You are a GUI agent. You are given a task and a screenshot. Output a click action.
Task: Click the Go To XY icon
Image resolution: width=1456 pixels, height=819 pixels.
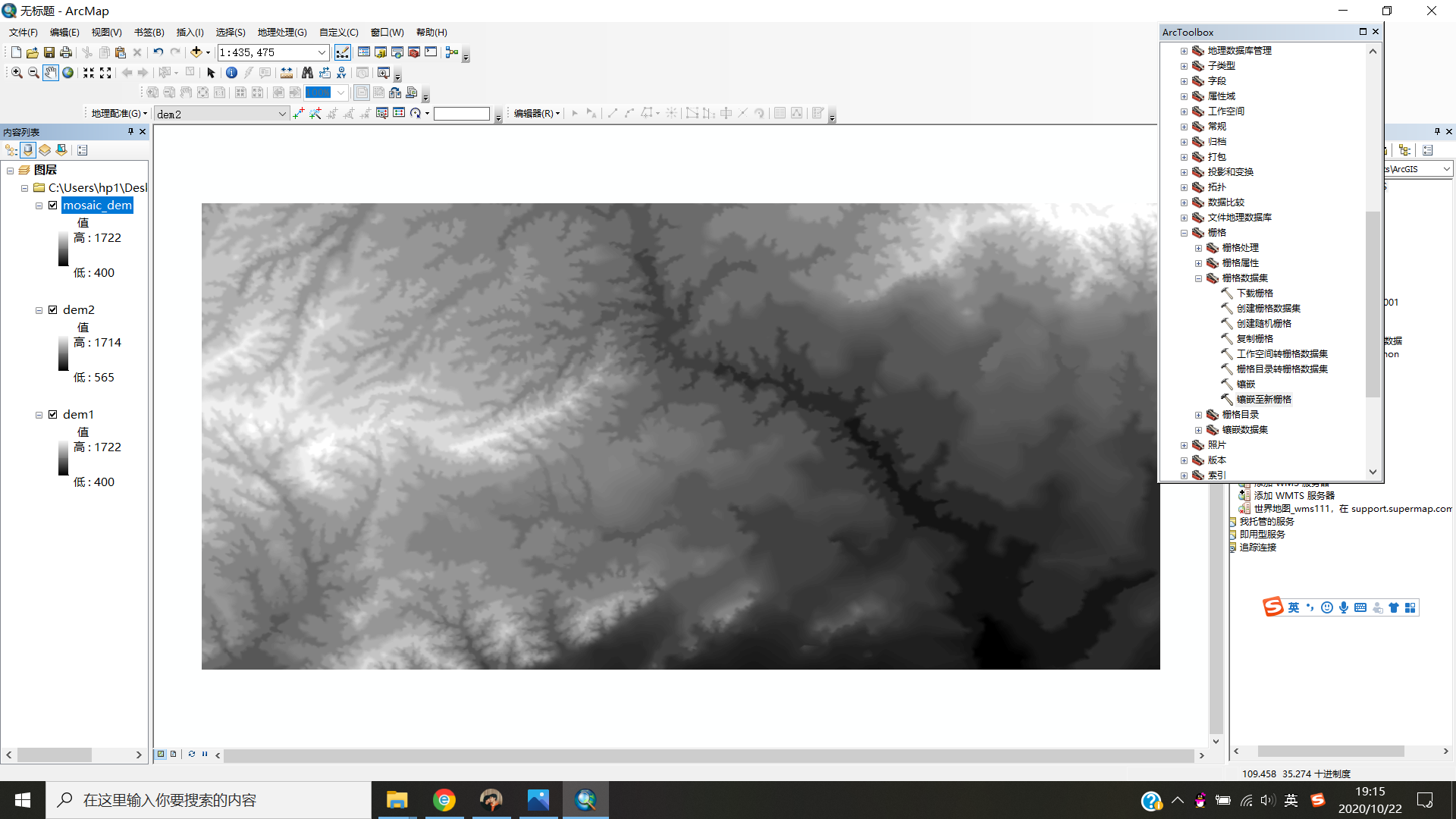coord(341,73)
